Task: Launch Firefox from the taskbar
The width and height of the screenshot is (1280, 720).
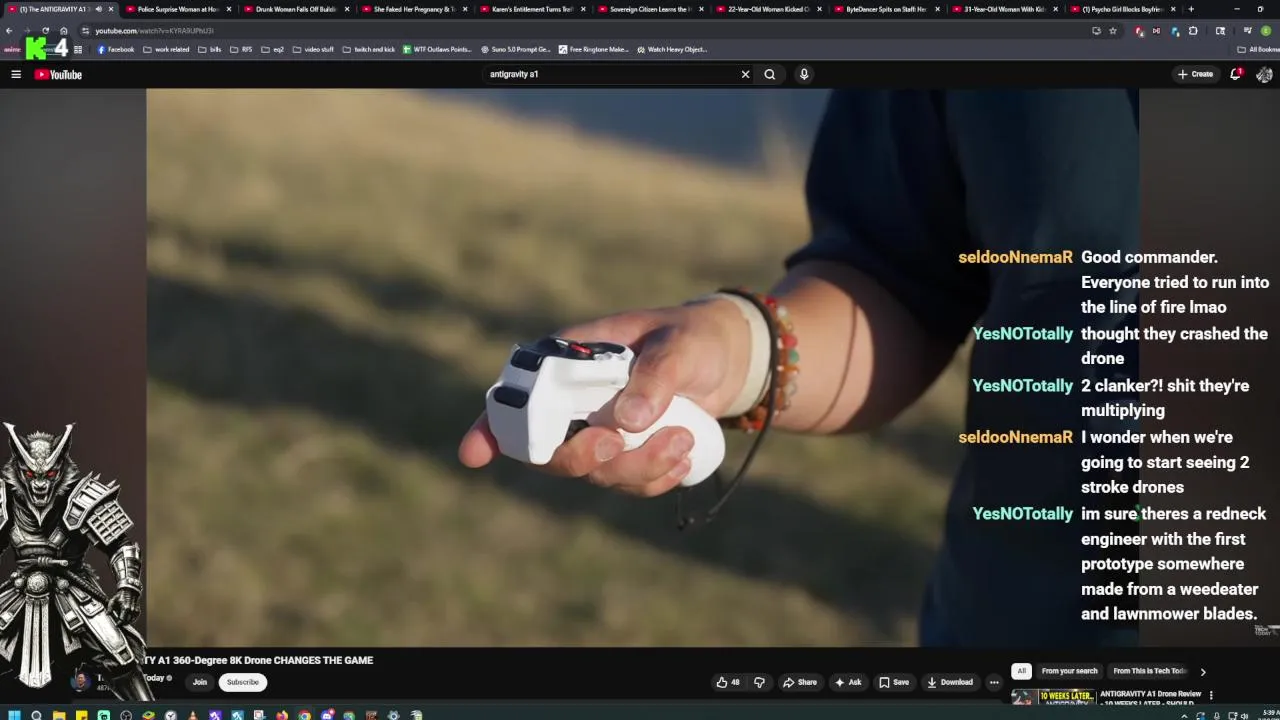Action: point(282,715)
